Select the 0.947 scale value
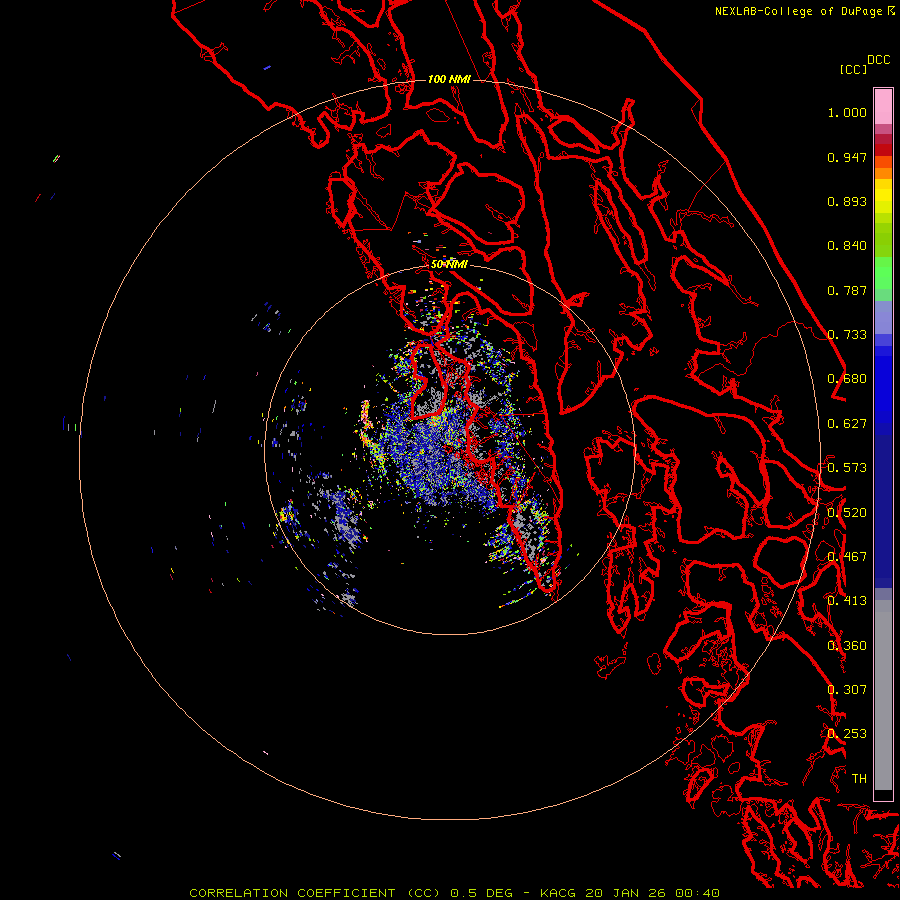The width and height of the screenshot is (900, 900). pos(847,157)
